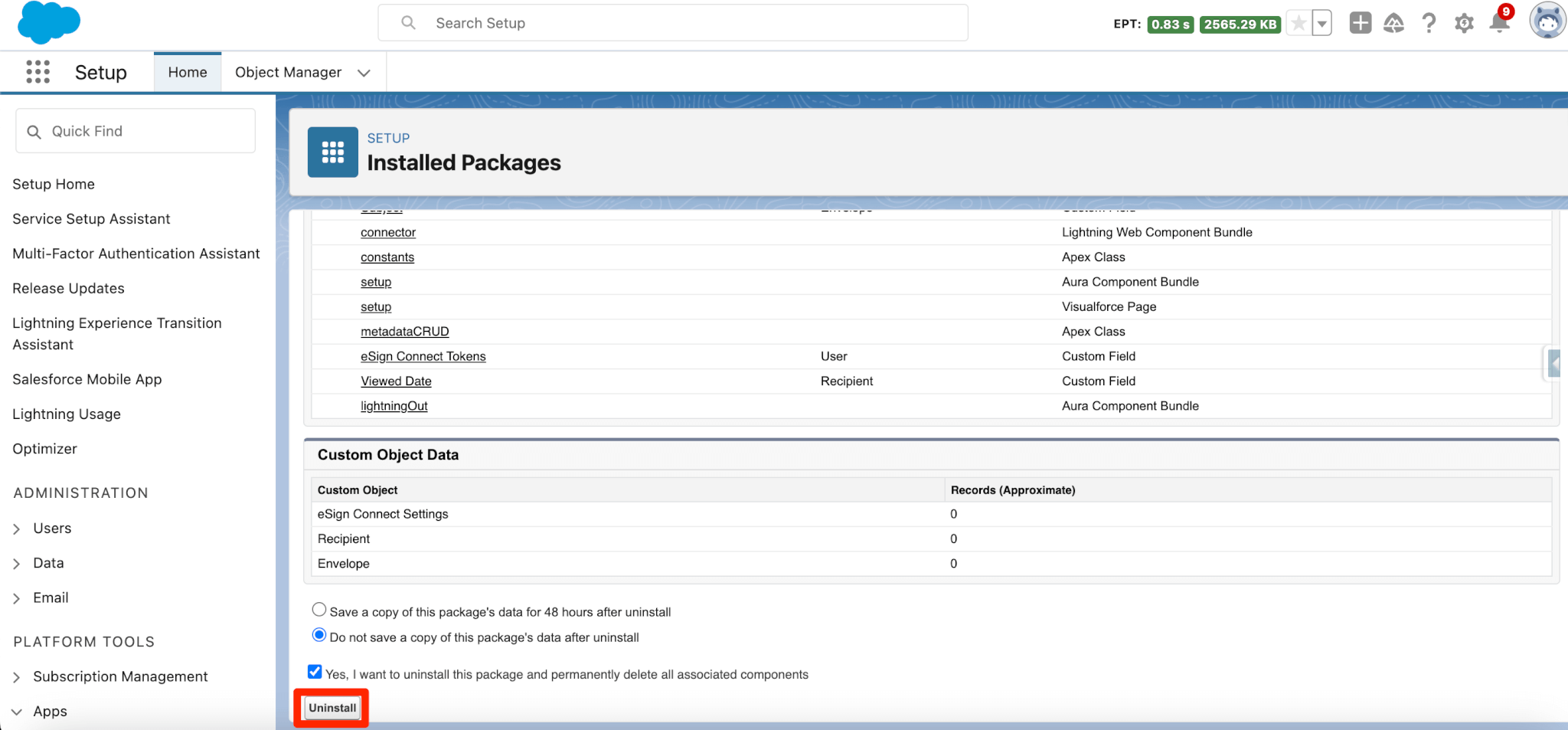
Task: Open Setup Home in the sidebar
Action: 54,184
